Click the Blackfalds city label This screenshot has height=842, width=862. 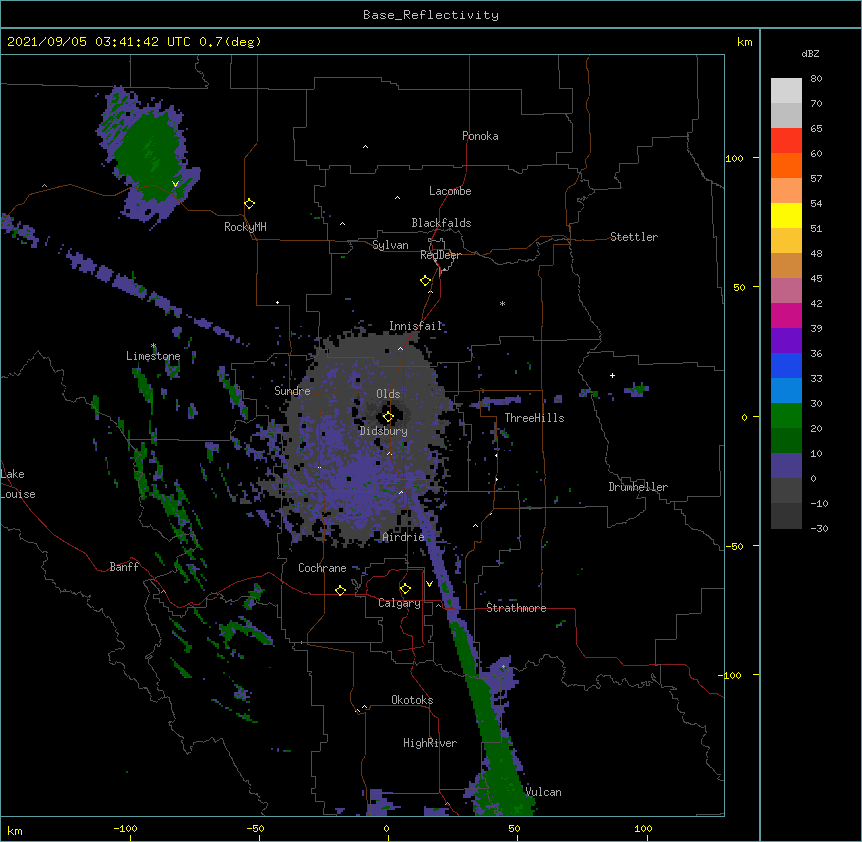pos(441,223)
